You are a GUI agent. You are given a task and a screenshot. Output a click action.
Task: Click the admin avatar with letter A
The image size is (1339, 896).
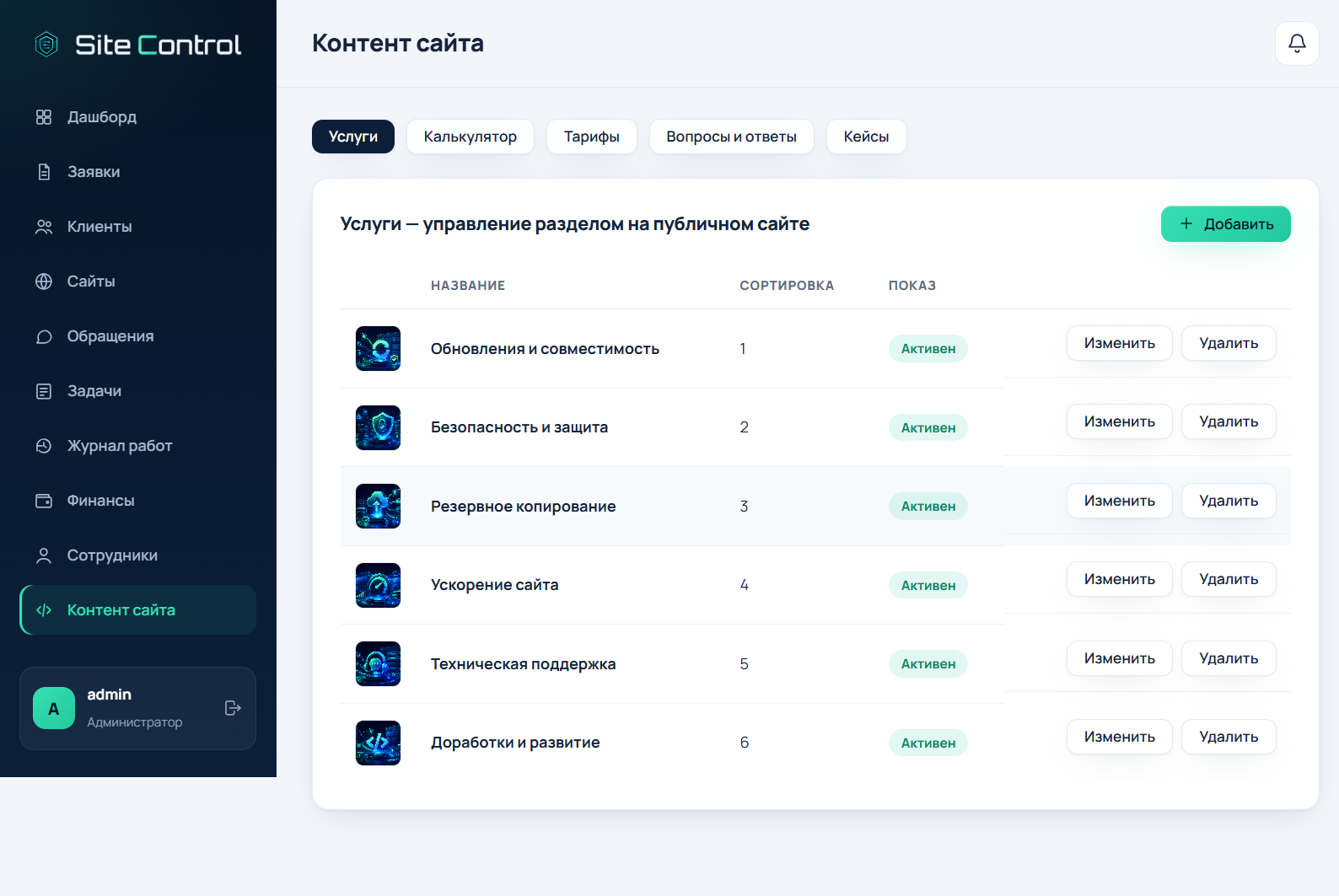(54, 708)
